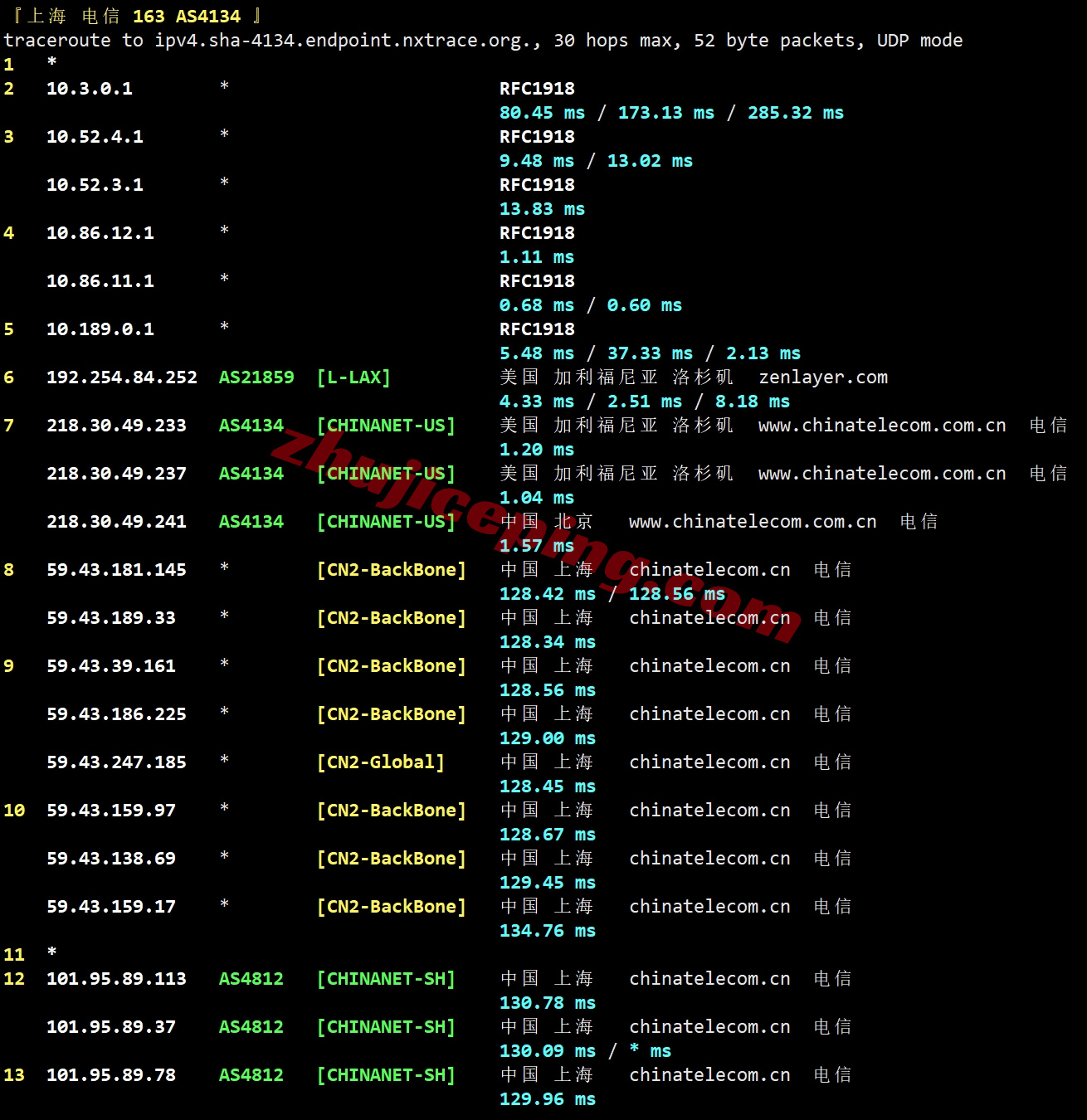Image resolution: width=1087 pixels, height=1120 pixels.
Task: Click [CN2-BackBone] tag in 59.43.159.17 row
Action: [391, 907]
